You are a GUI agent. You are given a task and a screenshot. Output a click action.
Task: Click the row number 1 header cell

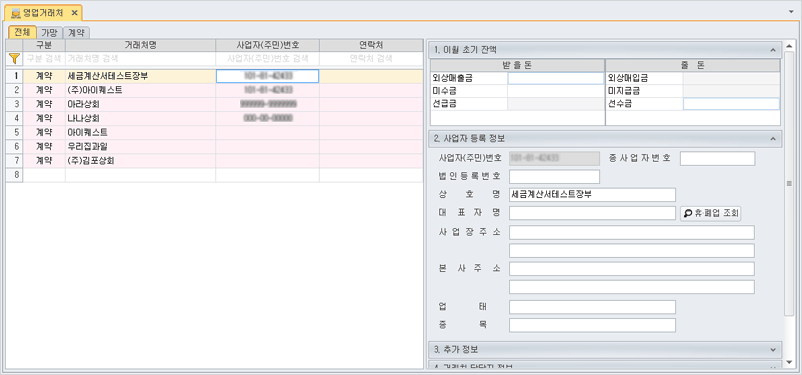14,76
